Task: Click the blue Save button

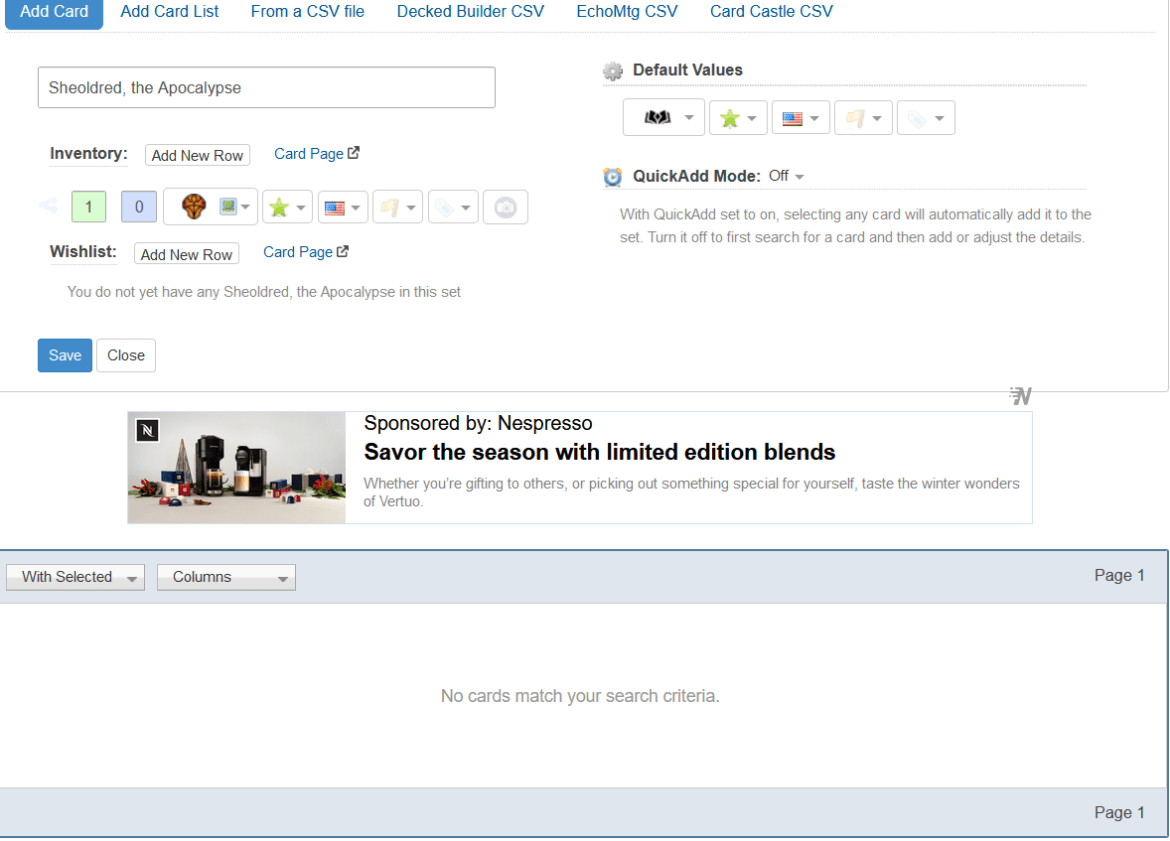Action: point(65,355)
